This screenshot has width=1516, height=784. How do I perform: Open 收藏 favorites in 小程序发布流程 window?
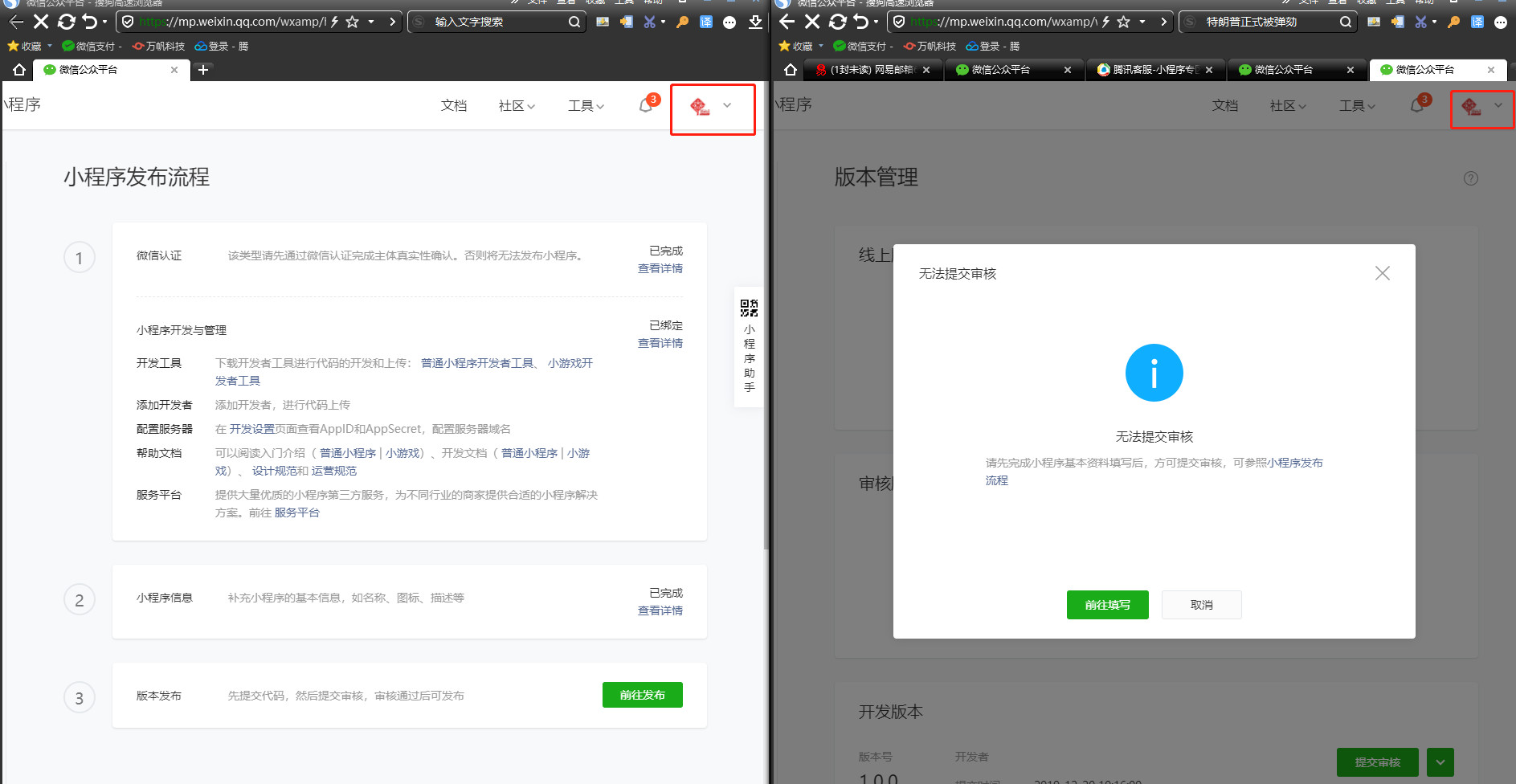coord(25,46)
